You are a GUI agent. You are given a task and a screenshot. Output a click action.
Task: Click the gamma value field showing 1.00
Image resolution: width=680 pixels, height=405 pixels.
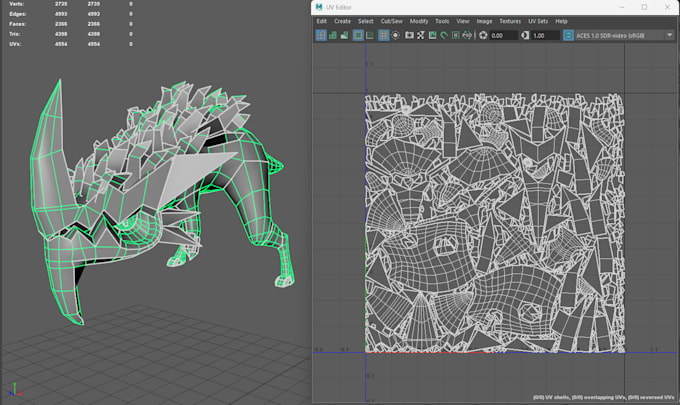[545, 35]
